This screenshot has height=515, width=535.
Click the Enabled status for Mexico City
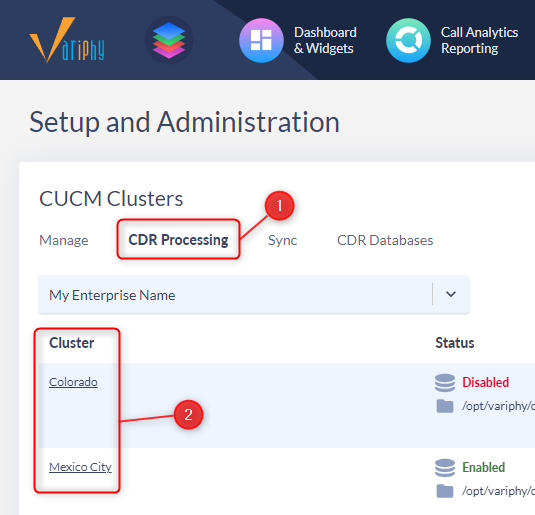484,467
